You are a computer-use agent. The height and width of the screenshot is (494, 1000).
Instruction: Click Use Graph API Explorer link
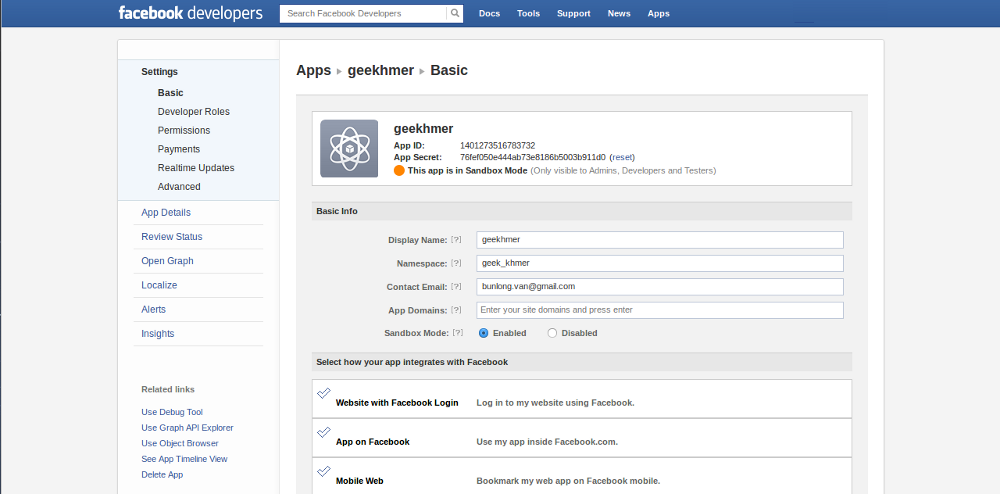[187, 428]
